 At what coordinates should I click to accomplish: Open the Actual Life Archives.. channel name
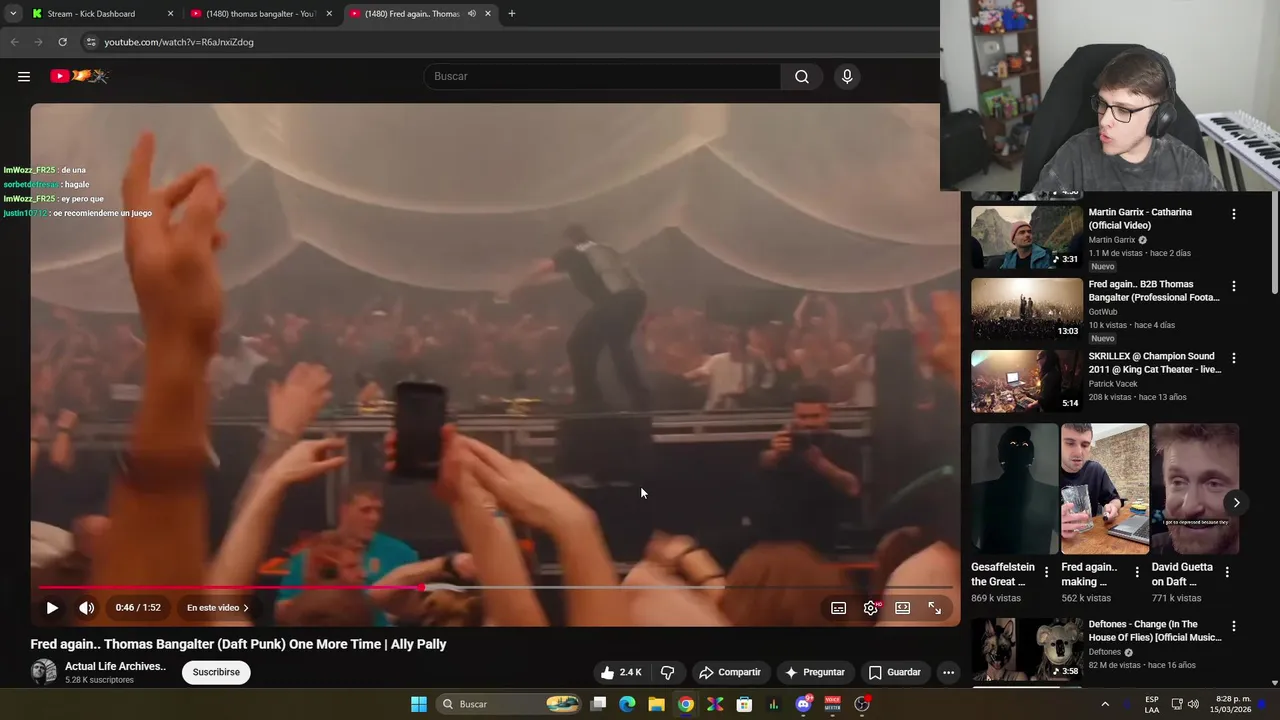(x=115, y=666)
